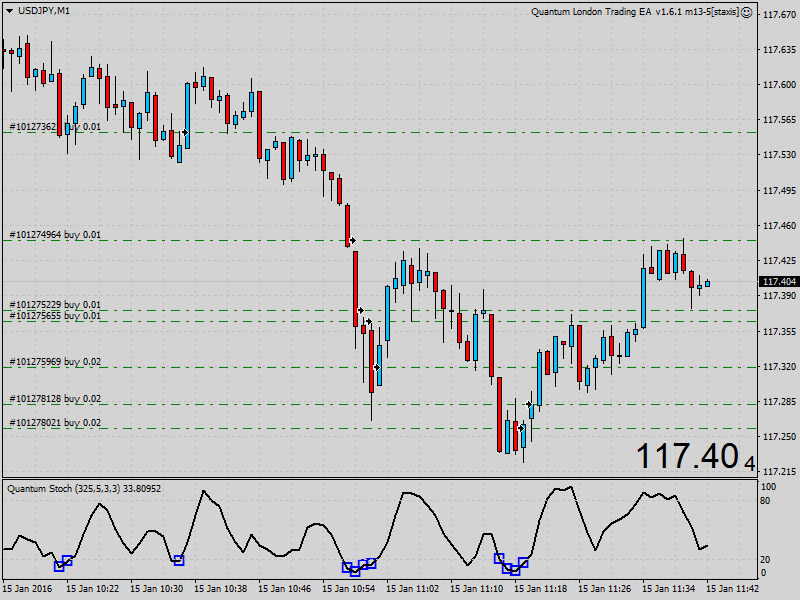Viewport: 800px width, 600px height.
Task: Select order #101278021 buy 0.02 label
Action: pos(55,422)
